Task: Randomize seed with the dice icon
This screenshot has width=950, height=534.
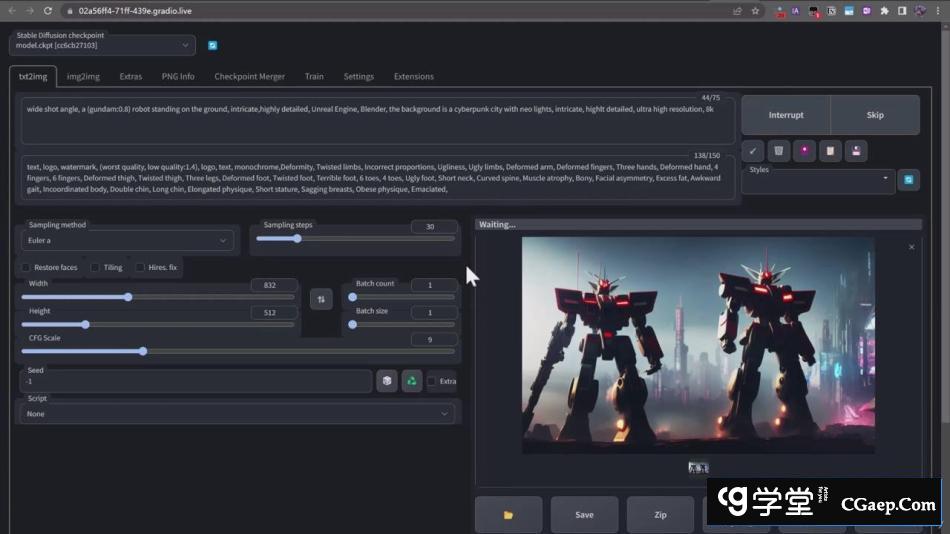Action: pos(387,381)
